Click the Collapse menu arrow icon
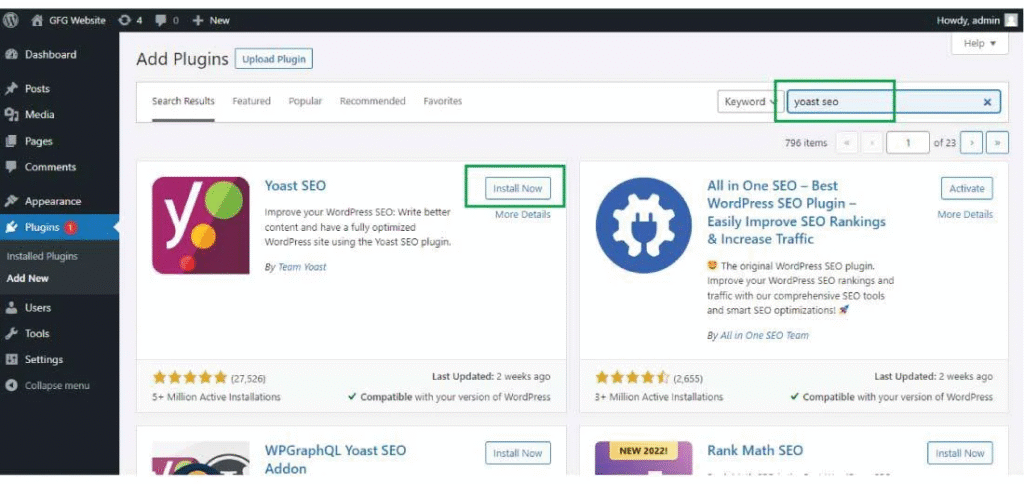 point(11,385)
